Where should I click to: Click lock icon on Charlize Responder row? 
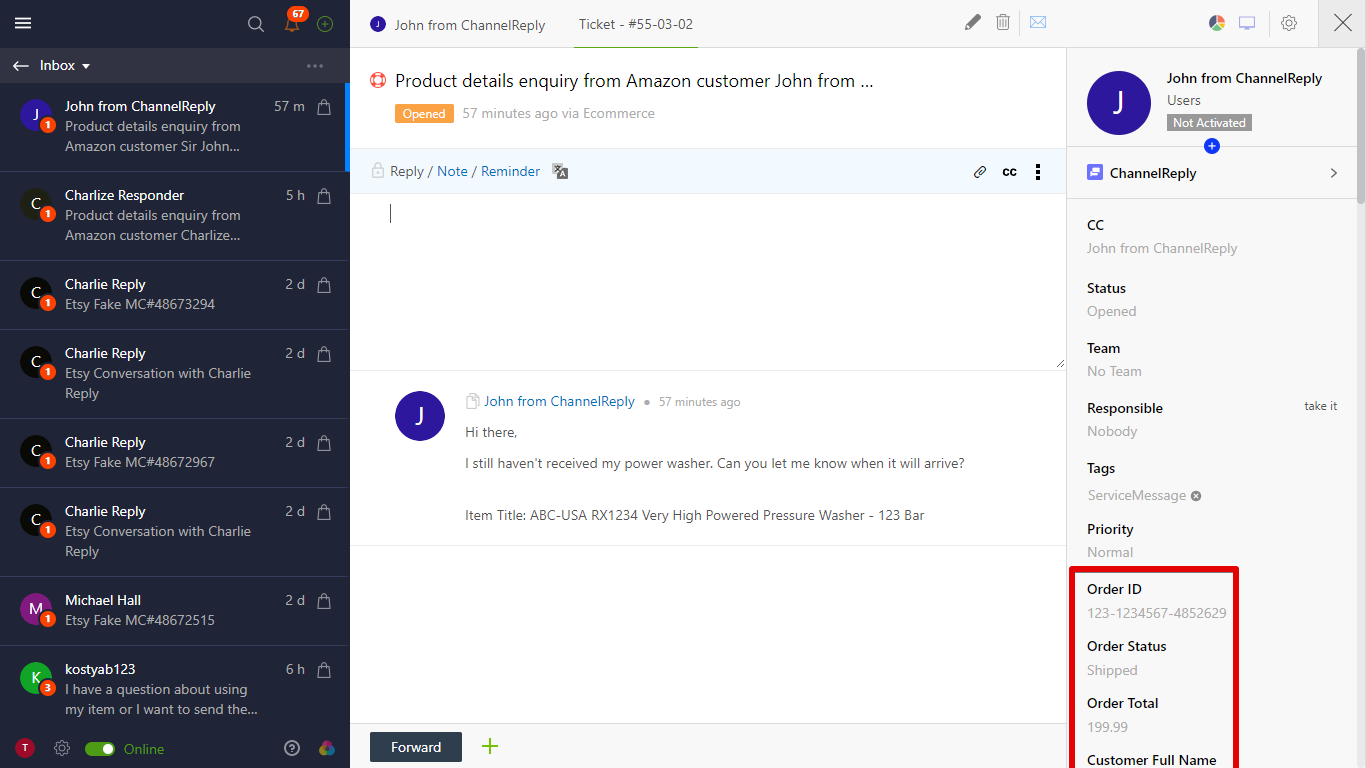(324, 196)
